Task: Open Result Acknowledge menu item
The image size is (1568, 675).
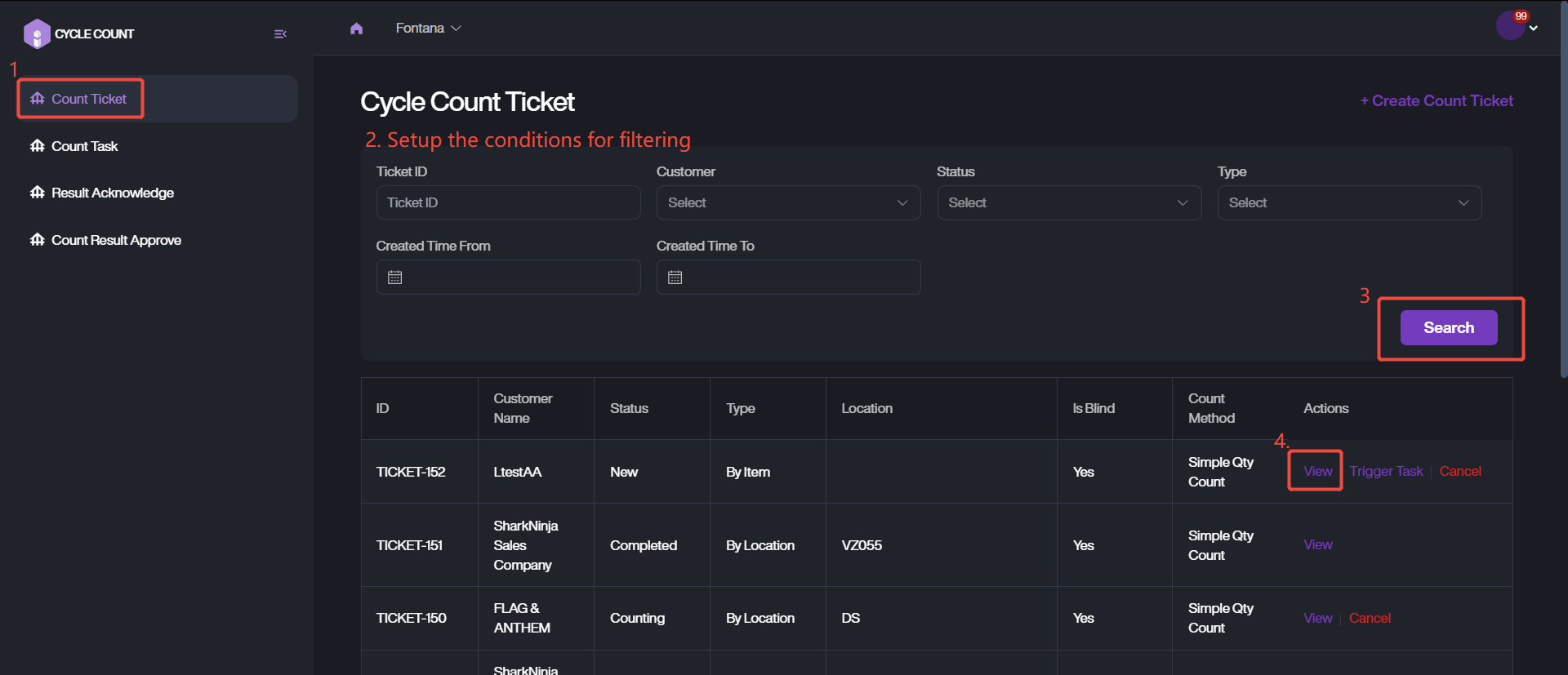Action: (x=112, y=193)
